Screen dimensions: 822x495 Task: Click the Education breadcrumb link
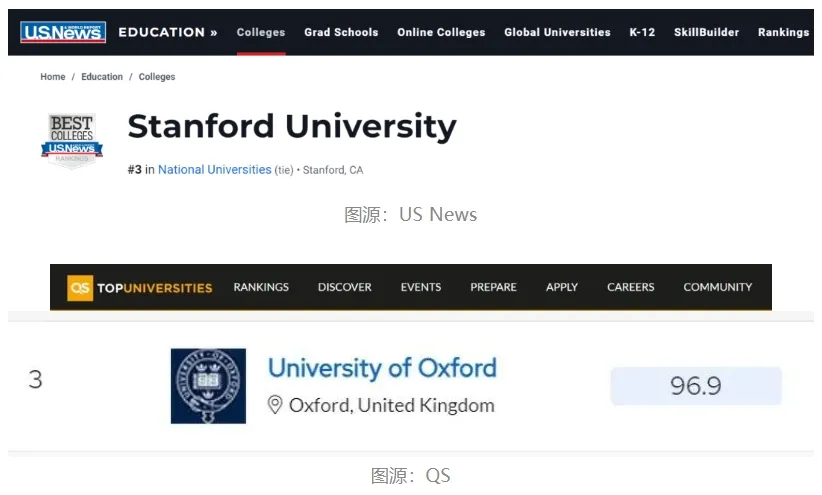coord(102,77)
